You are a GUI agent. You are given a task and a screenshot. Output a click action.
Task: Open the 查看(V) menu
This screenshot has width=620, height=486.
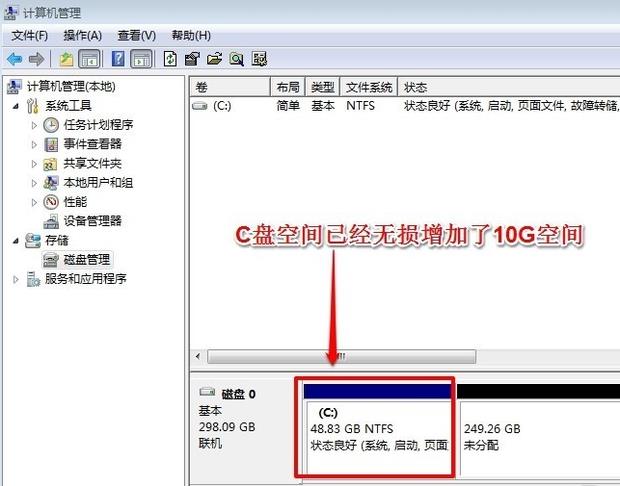click(x=136, y=36)
